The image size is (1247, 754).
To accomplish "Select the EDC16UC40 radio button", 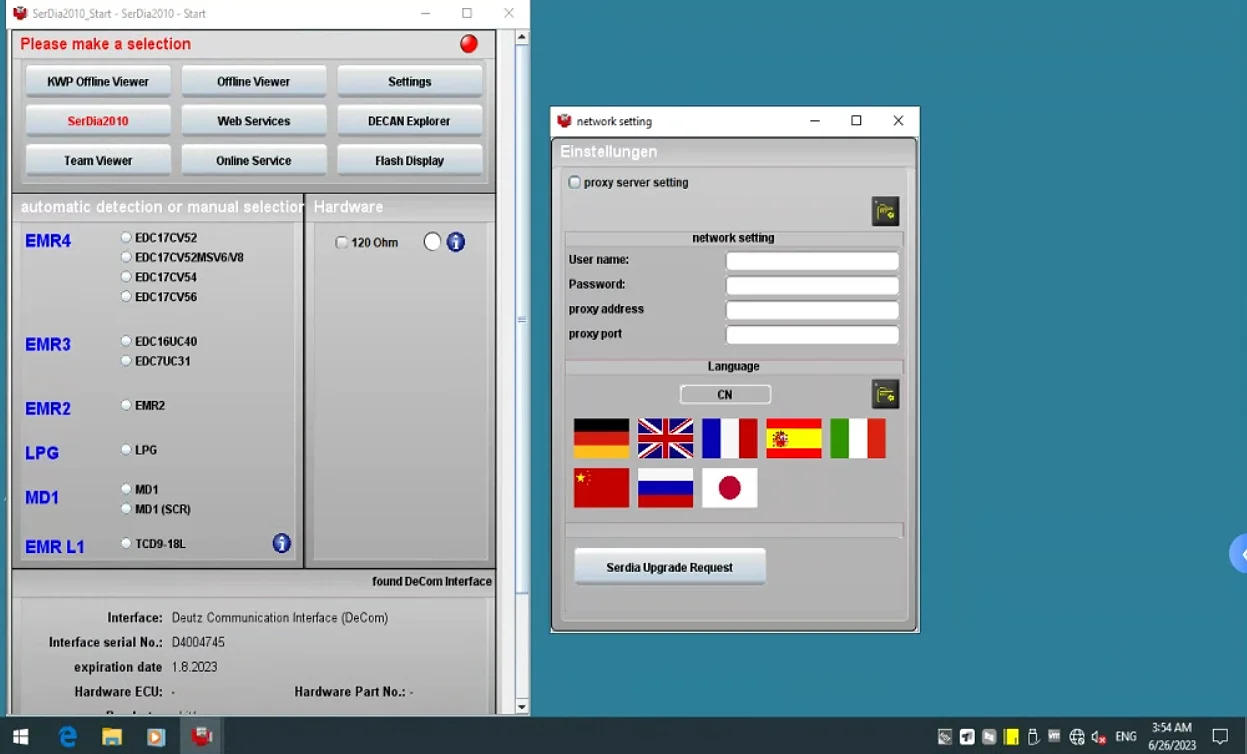I will click(126, 341).
